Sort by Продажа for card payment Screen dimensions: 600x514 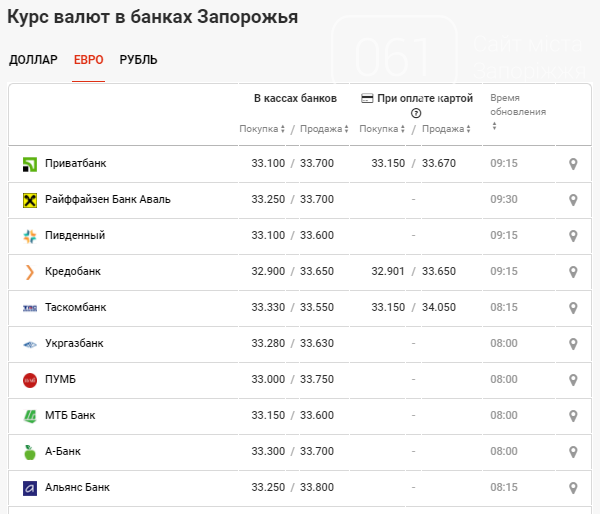click(x=445, y=129)
